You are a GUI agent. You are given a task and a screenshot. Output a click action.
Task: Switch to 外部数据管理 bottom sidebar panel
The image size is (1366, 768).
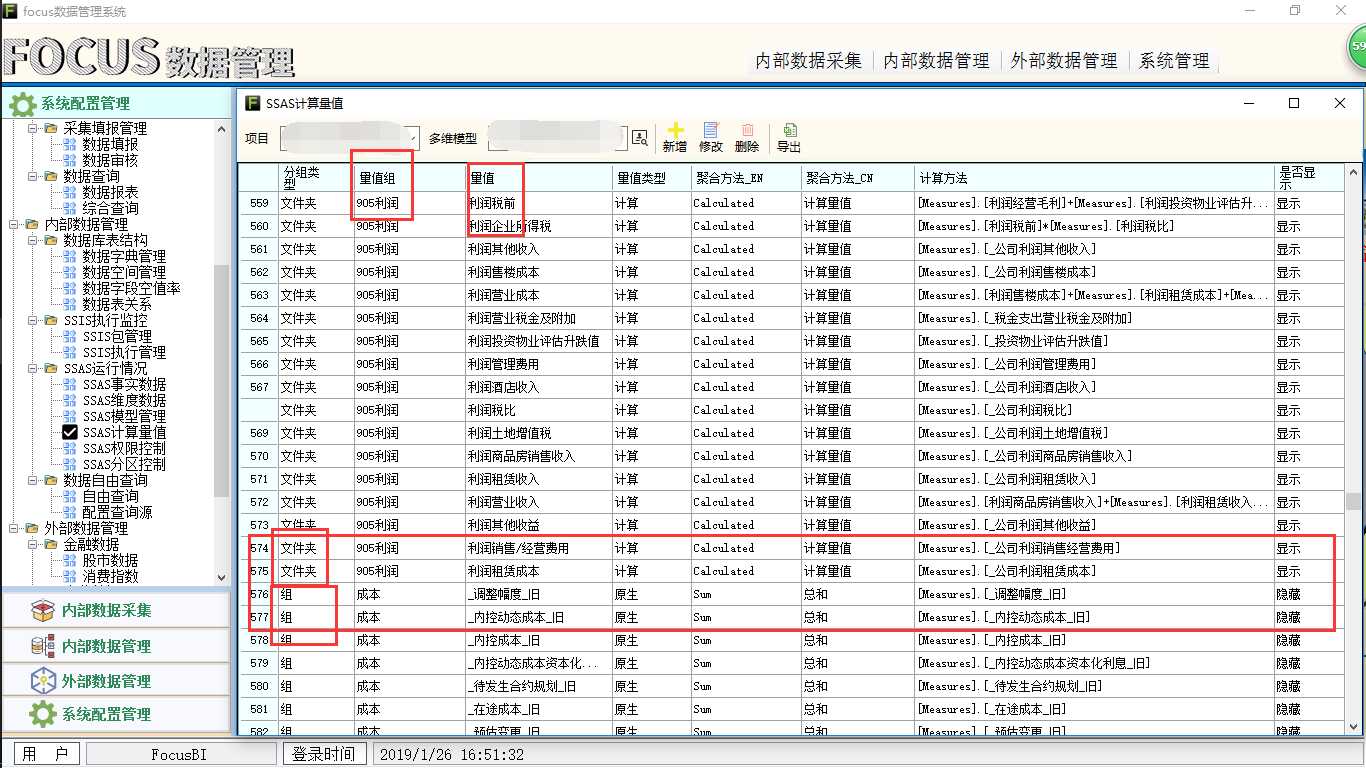(x=116, y=681)
